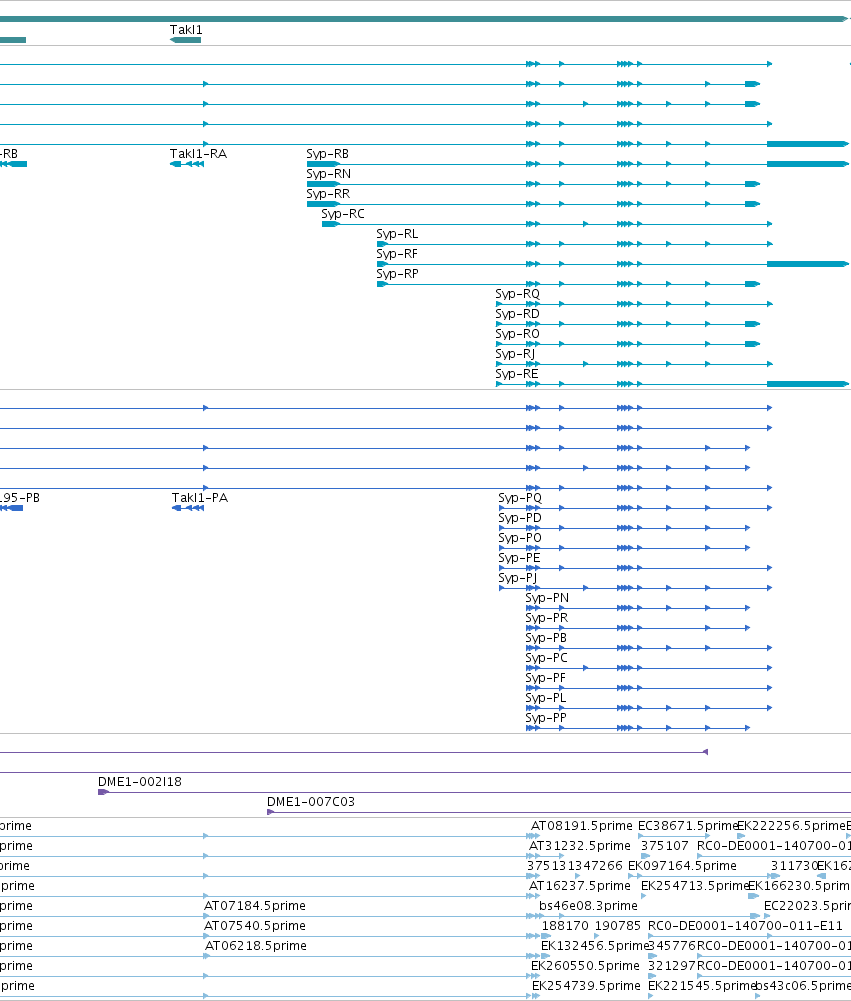The width and height of the screenshot is (851, 1001).
Task: Select the Syp-RQ transcript name
Action: [518, 294]
